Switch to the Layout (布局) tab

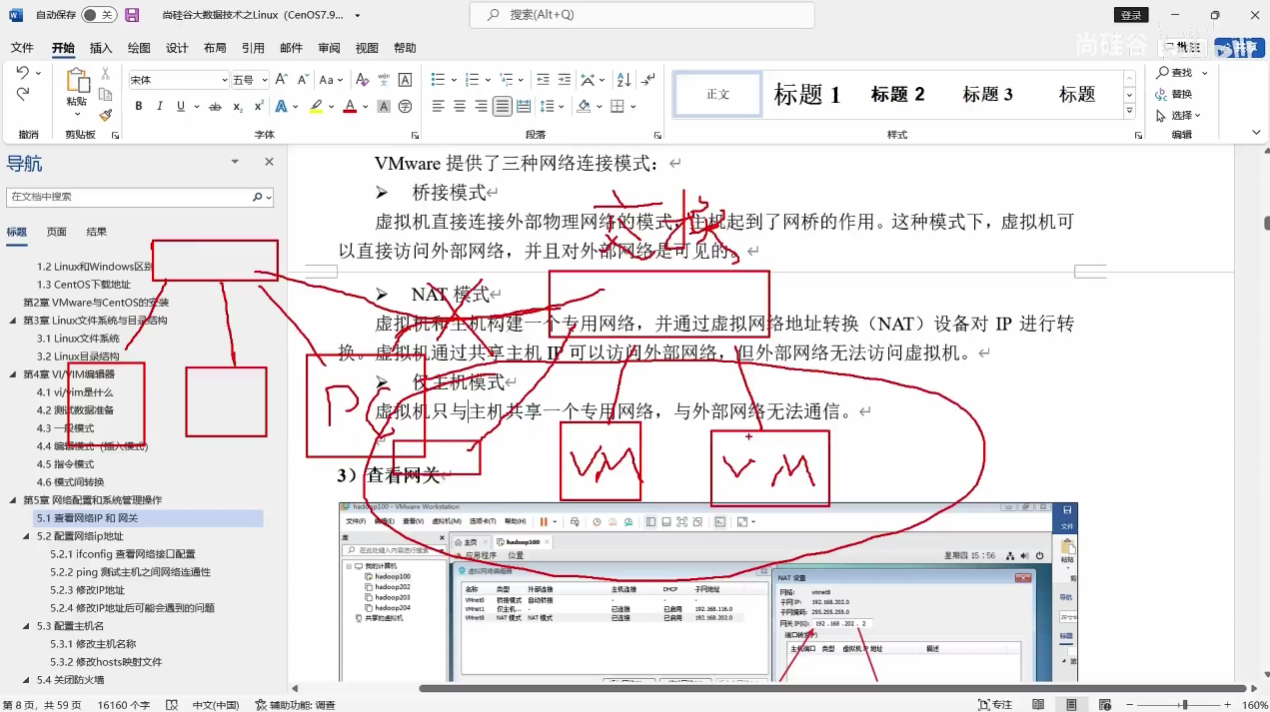coord(215,48)
